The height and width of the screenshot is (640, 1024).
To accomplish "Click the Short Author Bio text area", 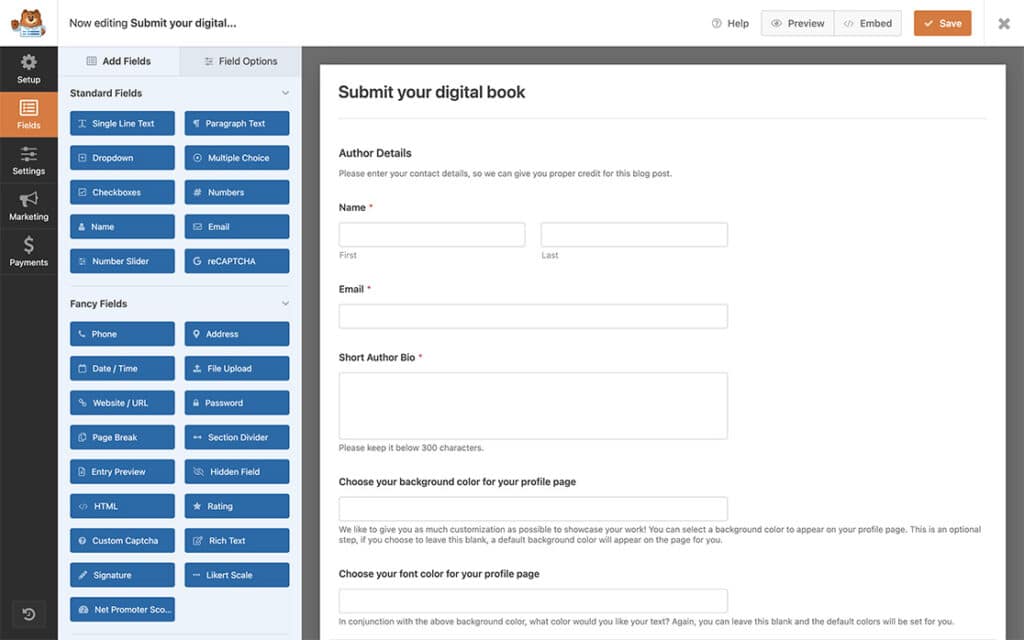I will point(533,406).
